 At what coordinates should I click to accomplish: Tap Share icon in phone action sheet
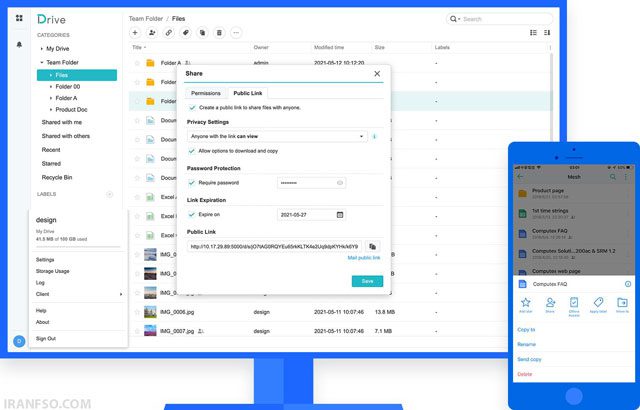tap(550, 303)
